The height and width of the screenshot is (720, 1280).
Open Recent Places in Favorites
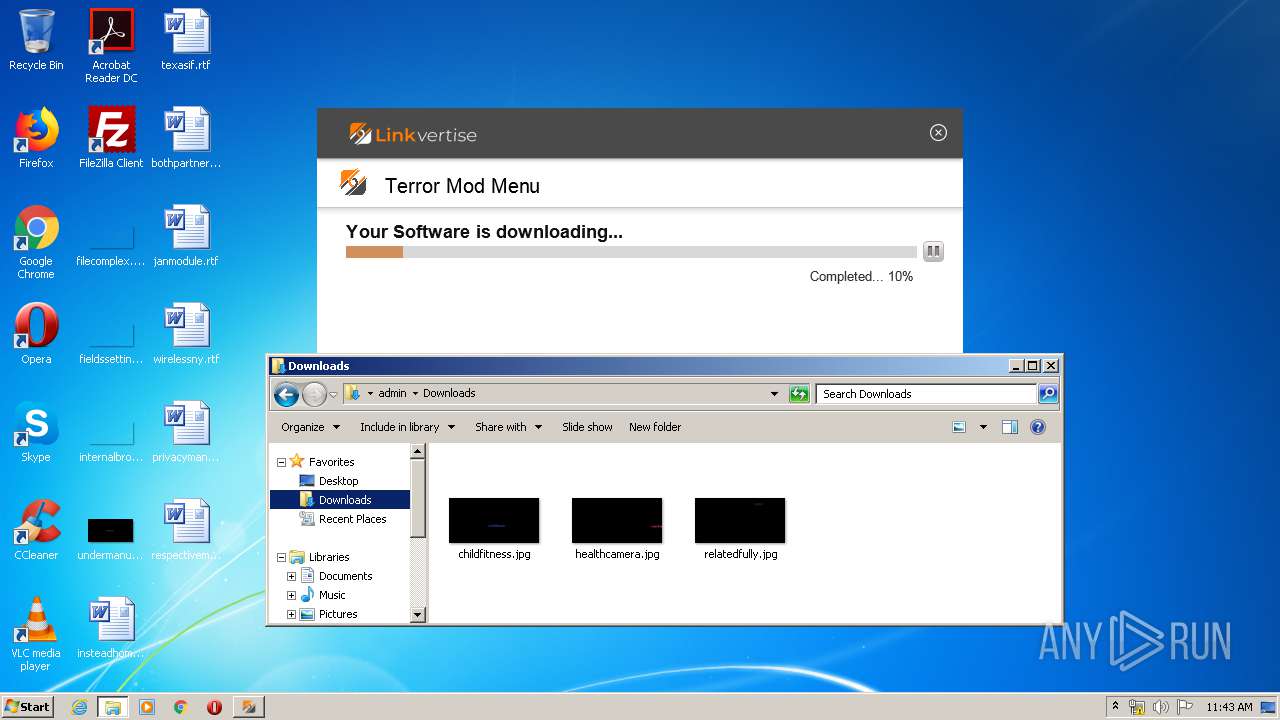coord(352,519)
